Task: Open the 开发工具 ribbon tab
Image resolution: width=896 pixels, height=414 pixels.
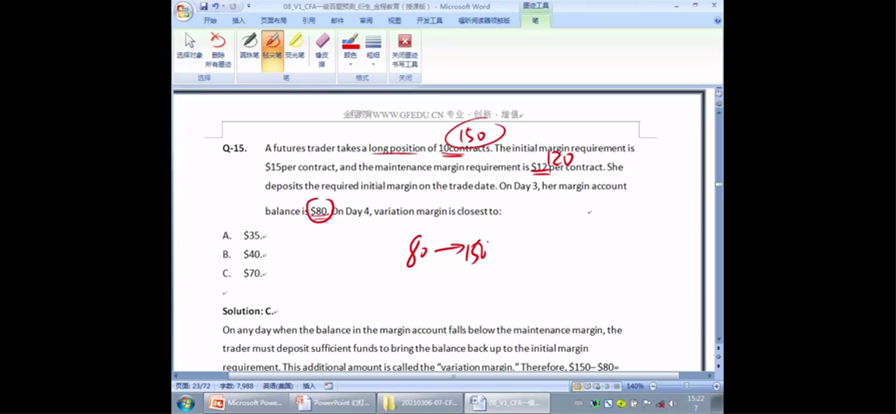Action: [x=429, y=21]
